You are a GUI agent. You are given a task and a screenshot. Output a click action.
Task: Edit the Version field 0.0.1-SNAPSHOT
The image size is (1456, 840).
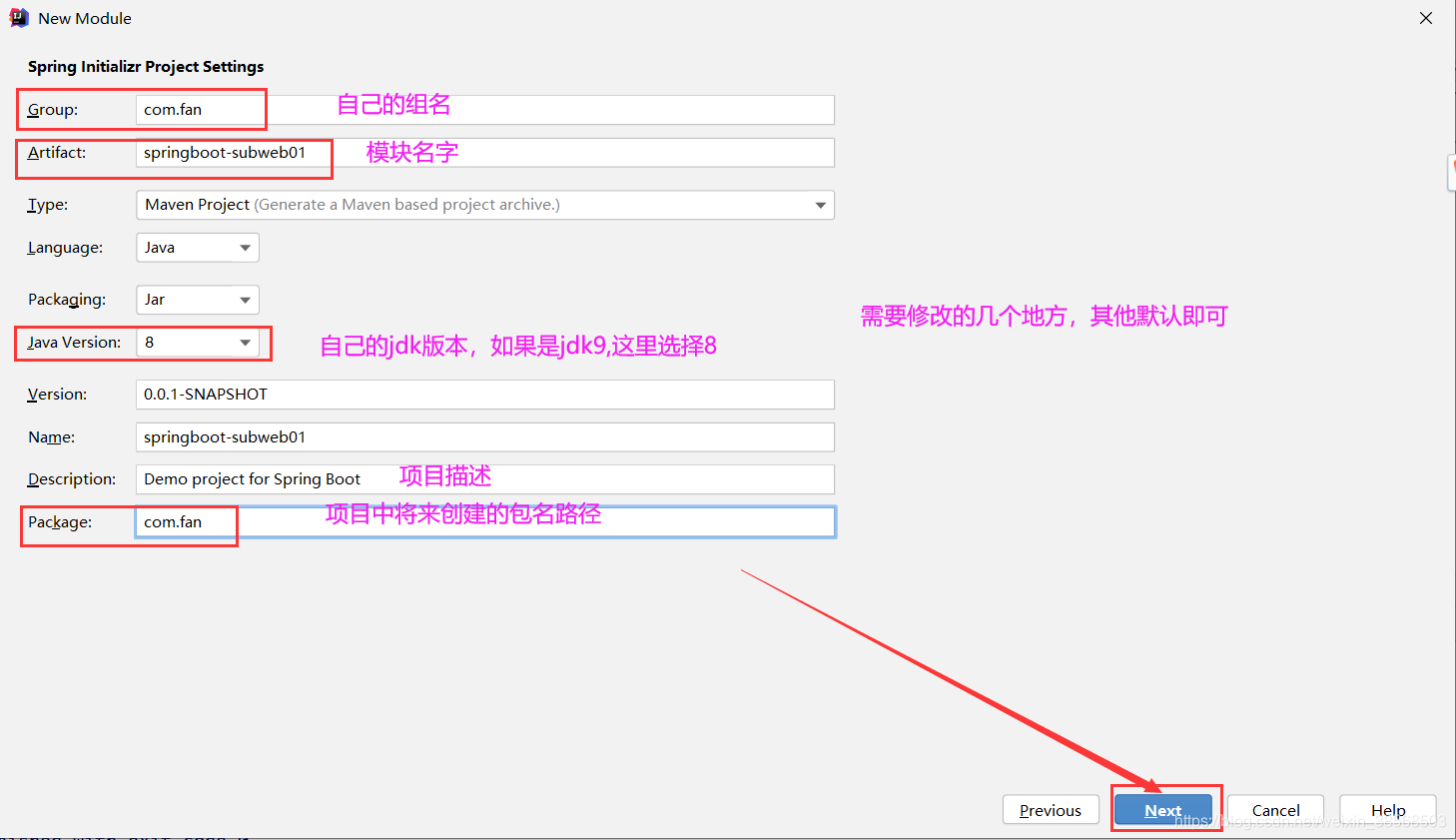485,395
